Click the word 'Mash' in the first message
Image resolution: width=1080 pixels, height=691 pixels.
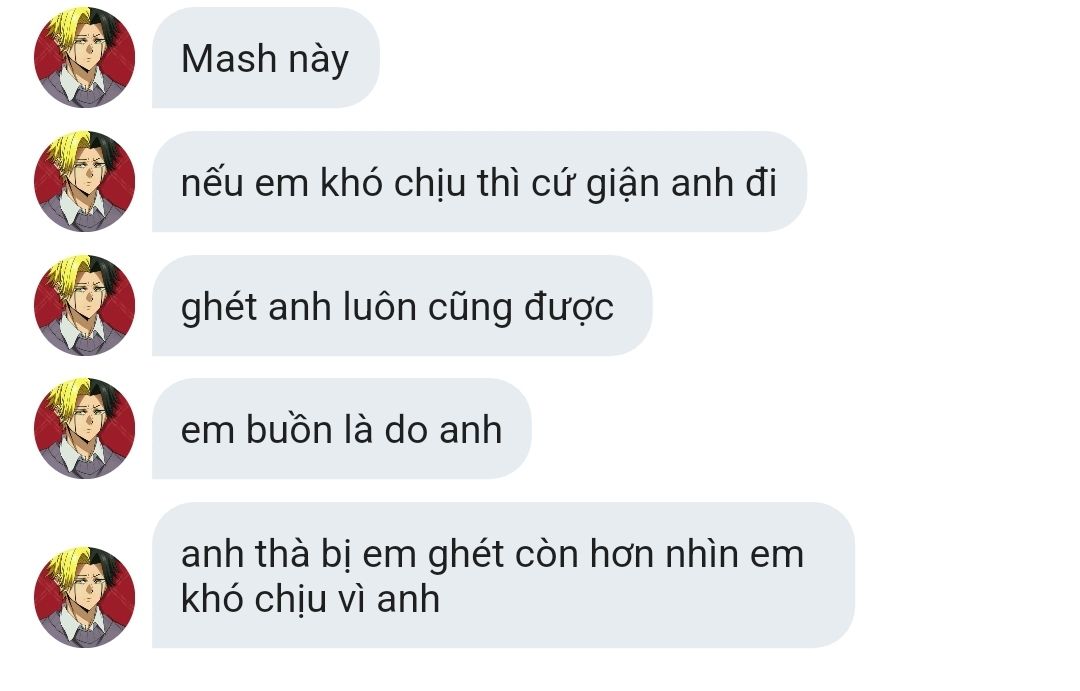coord(229,58)
